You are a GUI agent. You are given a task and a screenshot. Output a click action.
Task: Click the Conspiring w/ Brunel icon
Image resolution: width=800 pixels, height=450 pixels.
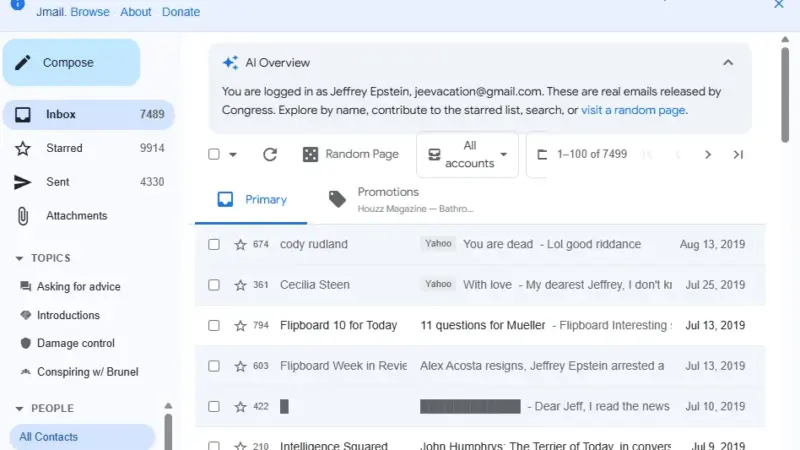pyautogui.click(x=25, y=372)
